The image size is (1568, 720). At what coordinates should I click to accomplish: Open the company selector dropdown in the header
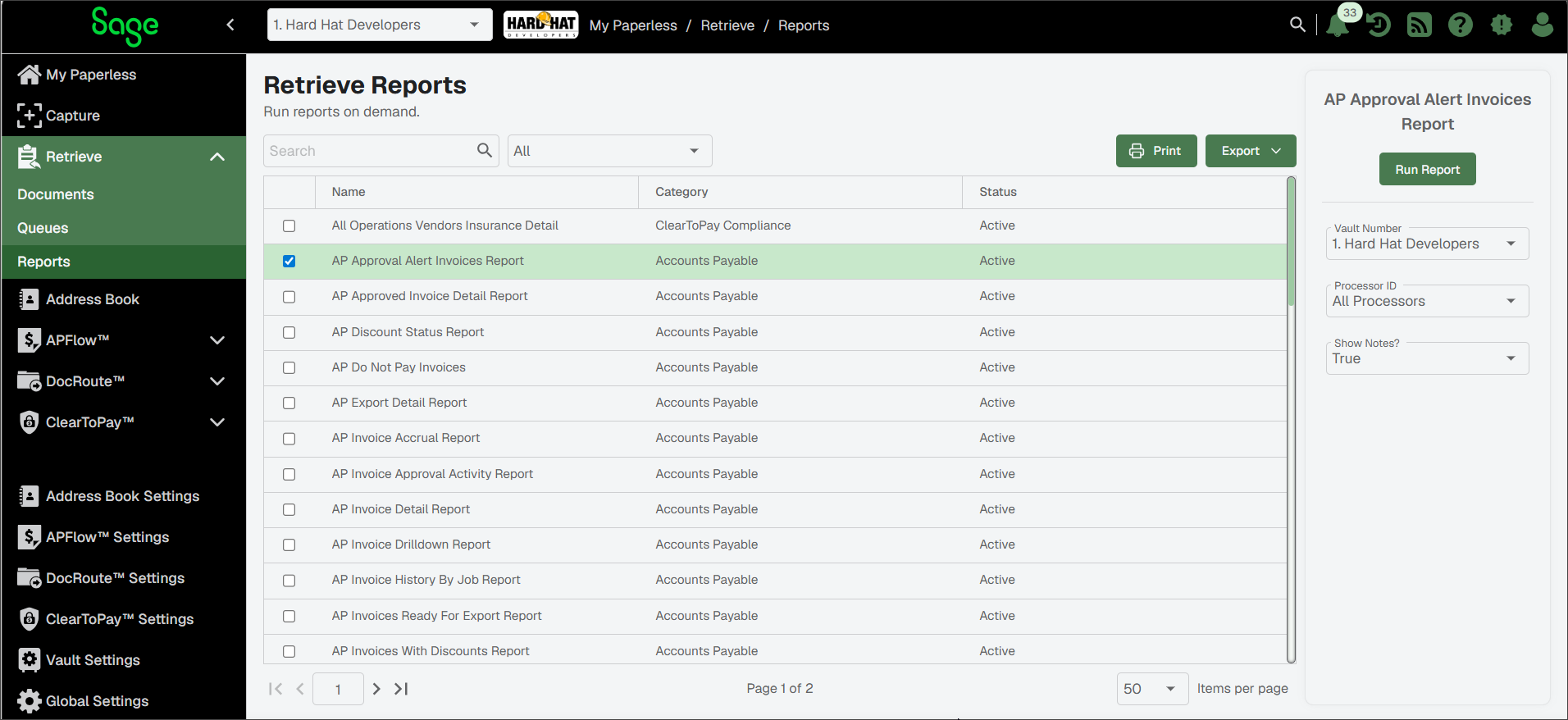click(380, 25)
